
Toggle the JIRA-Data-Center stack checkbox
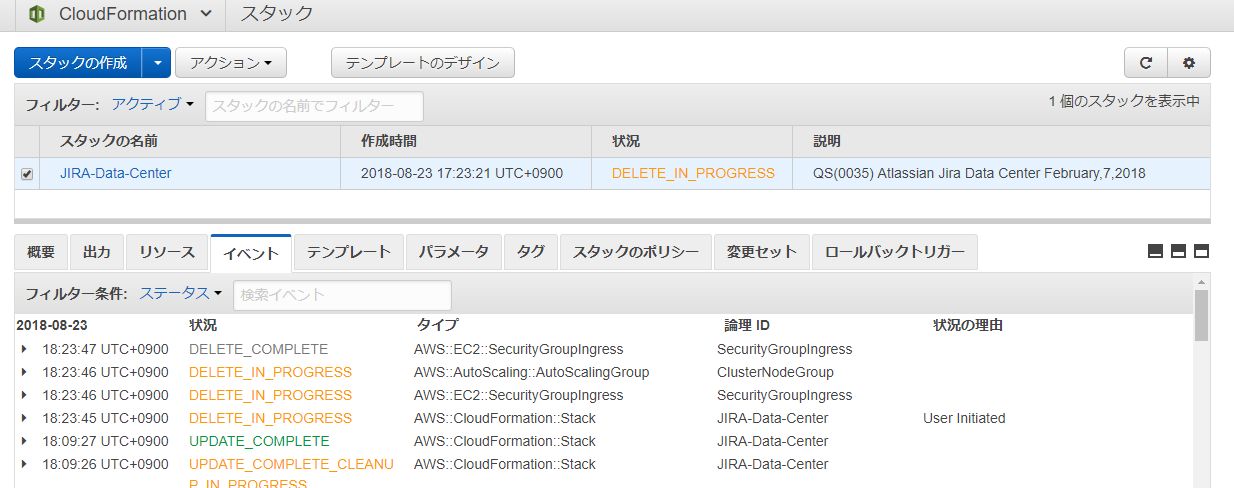(27, 174)
